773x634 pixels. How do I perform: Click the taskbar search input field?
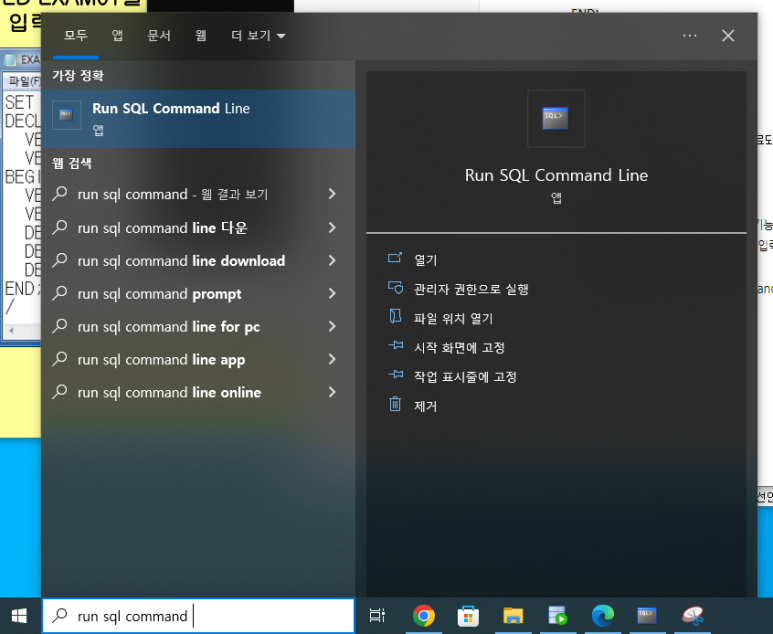coord(198,616)
